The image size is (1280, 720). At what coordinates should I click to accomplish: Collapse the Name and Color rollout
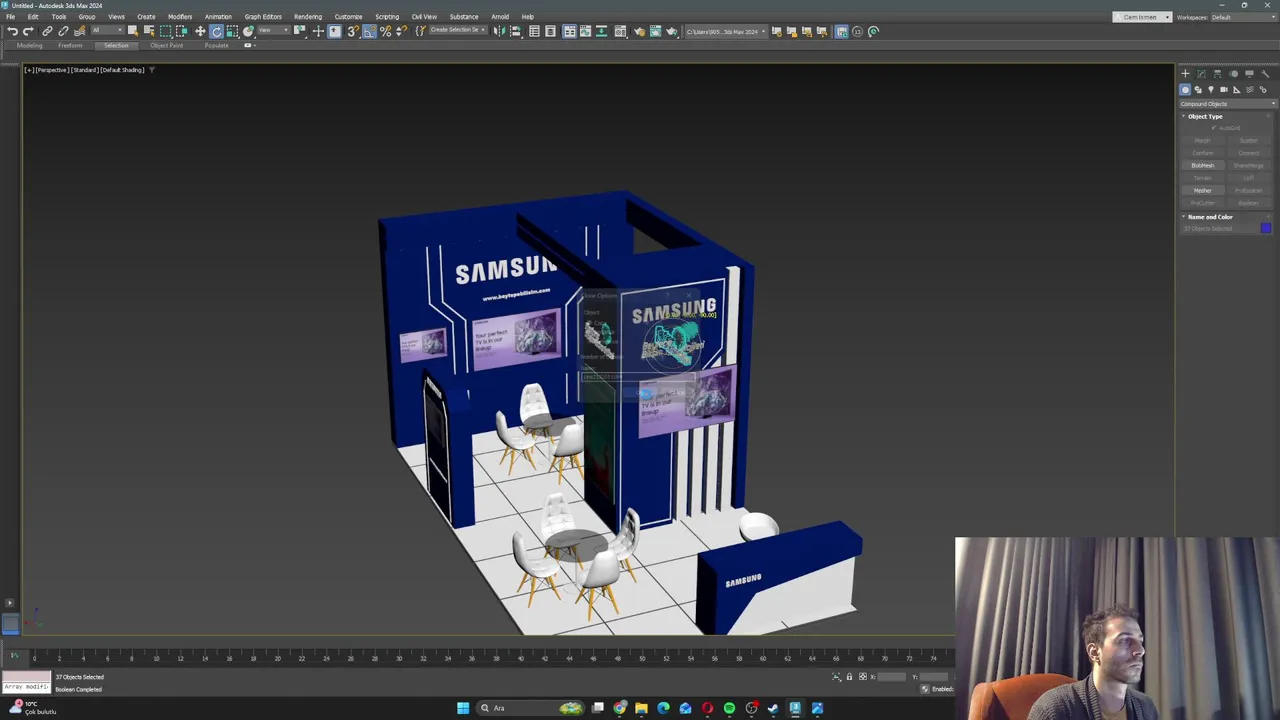tap(1210, 217)
